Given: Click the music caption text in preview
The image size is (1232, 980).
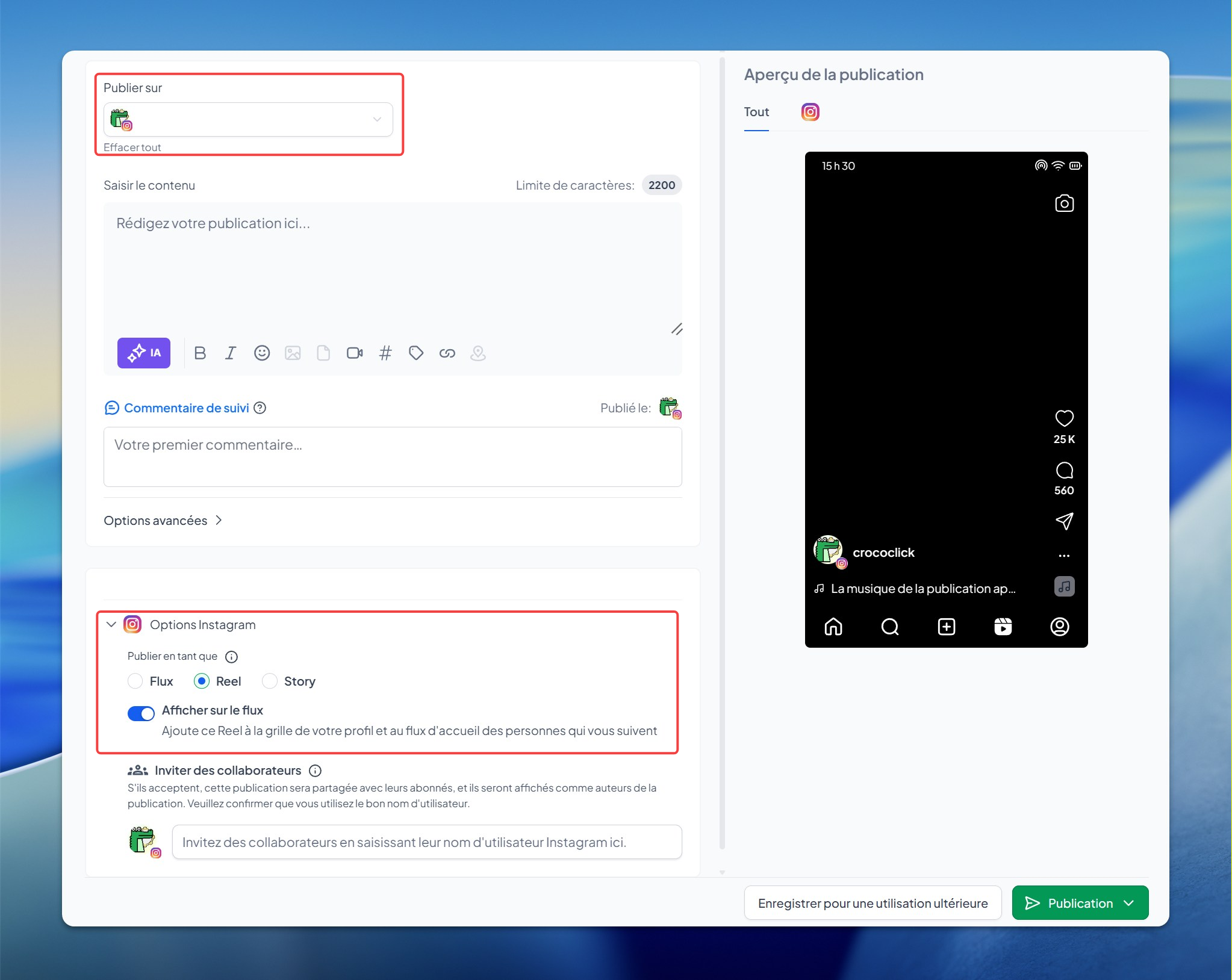Looking at the screenshot, I should tap(922, 589).
